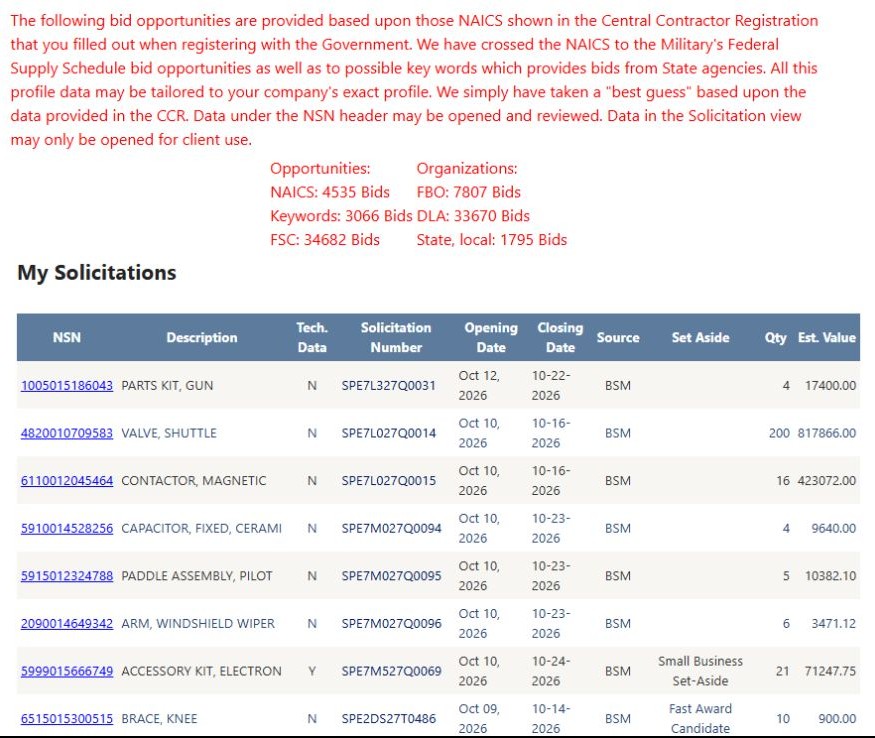Click estimated value 17400.00
The height and width of the screenshot is (738, 875).
(830, 386)
